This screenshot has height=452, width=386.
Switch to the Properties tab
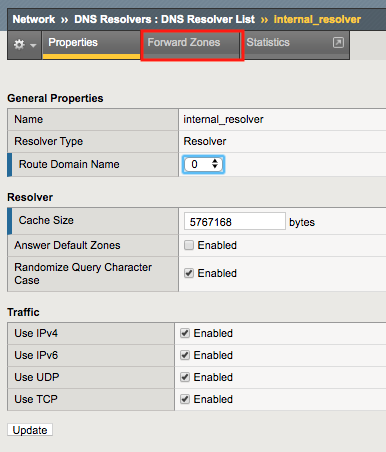coord(91,44)
